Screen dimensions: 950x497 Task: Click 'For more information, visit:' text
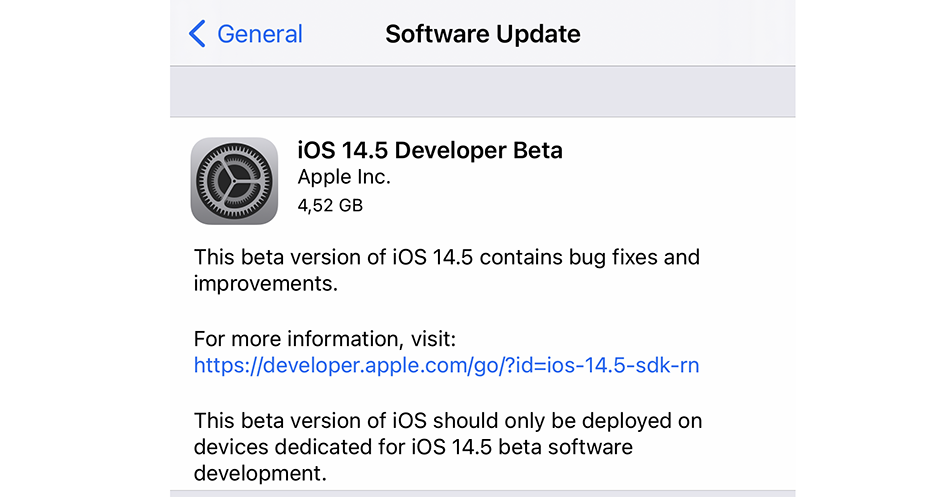pos(325,339)
